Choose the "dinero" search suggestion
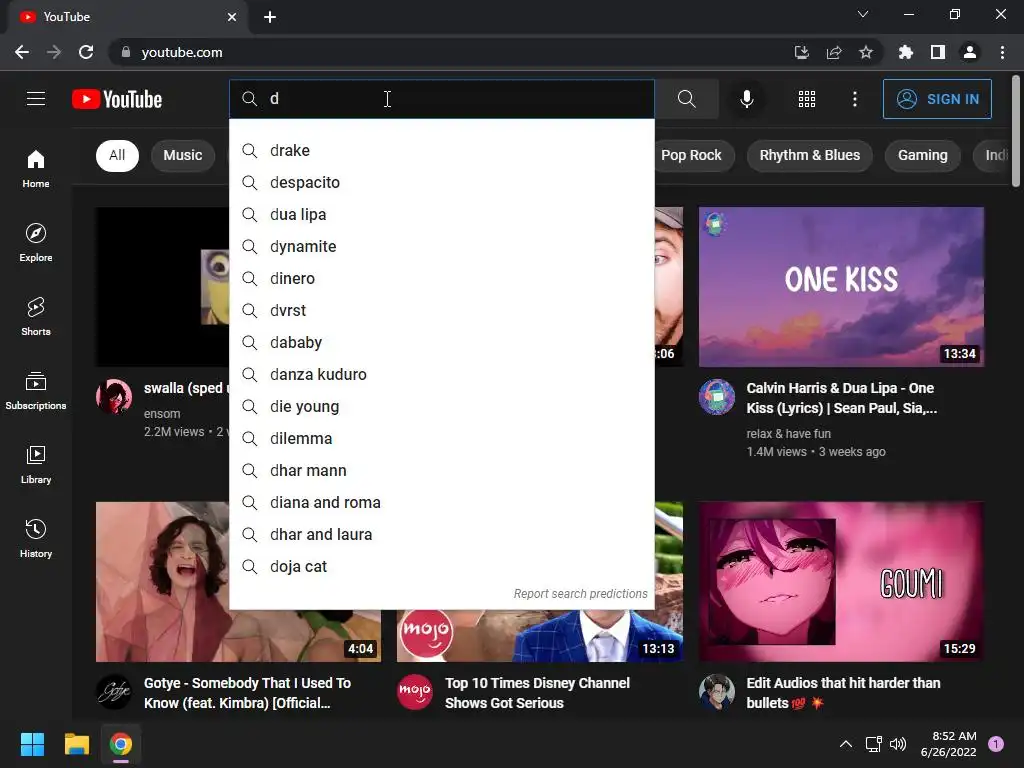 coord(442,278)
